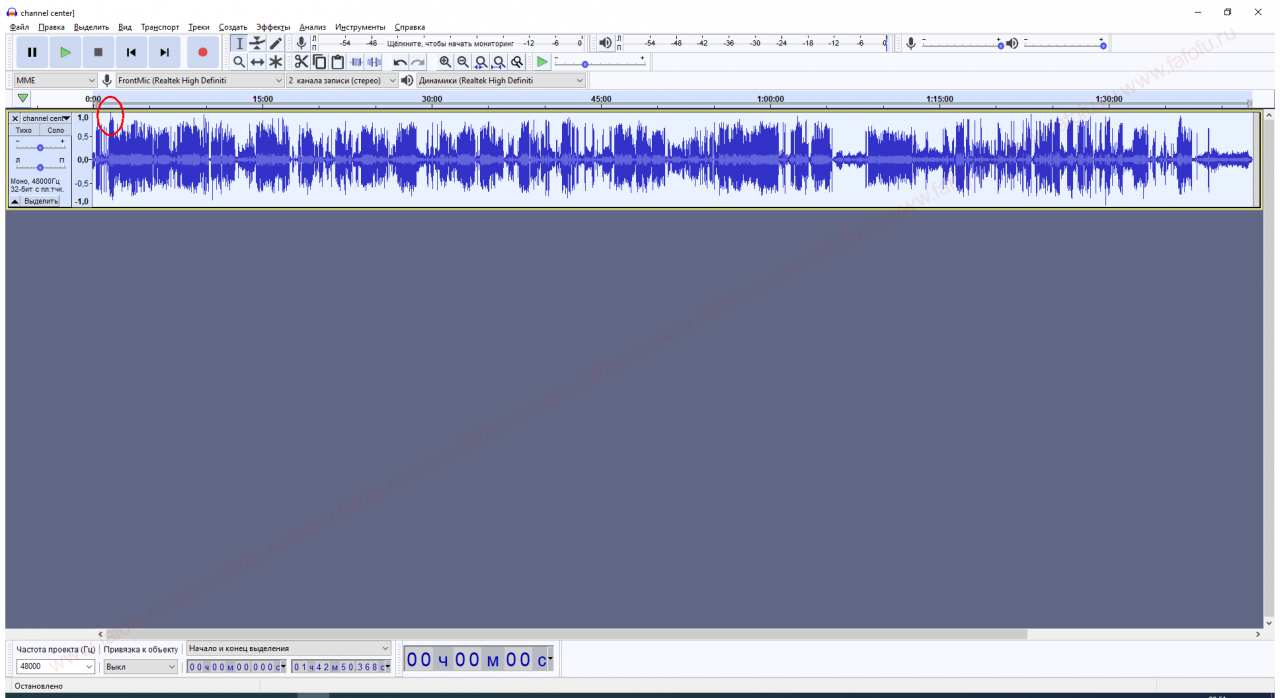Click the Silence audio icon
Viewport: 1280px width, 698px height.
[374, 62]
